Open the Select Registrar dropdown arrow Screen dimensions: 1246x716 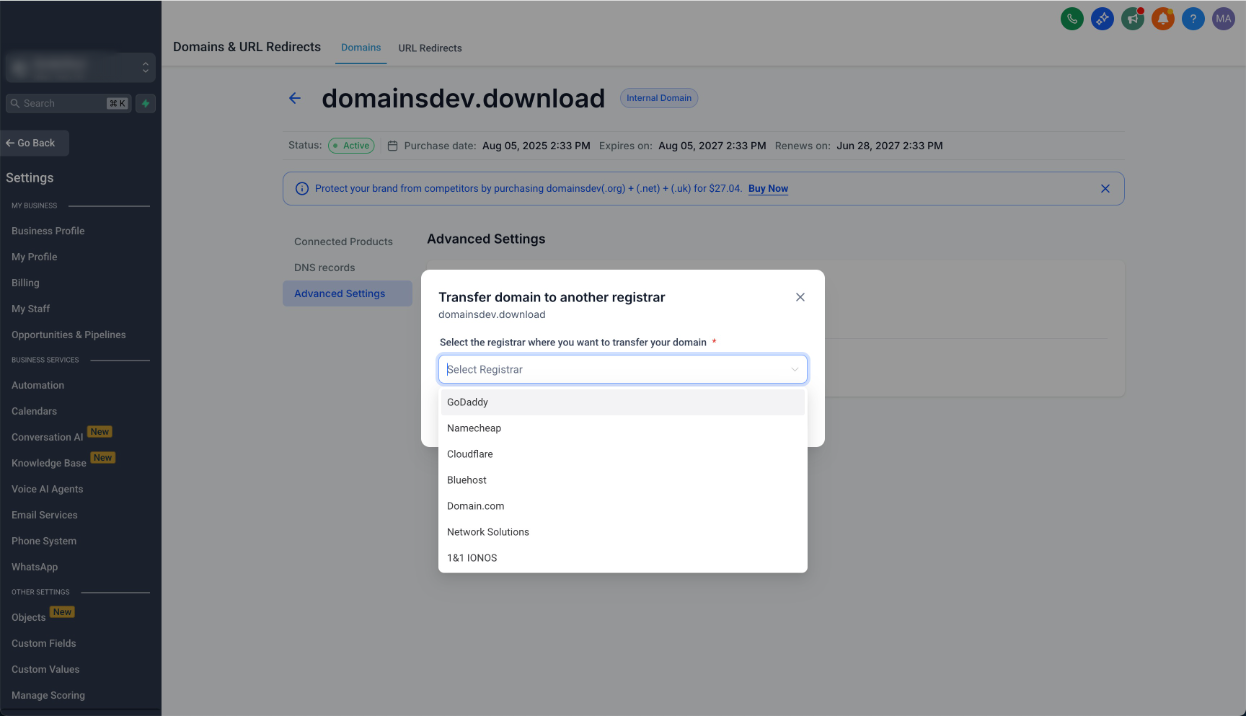795,369
